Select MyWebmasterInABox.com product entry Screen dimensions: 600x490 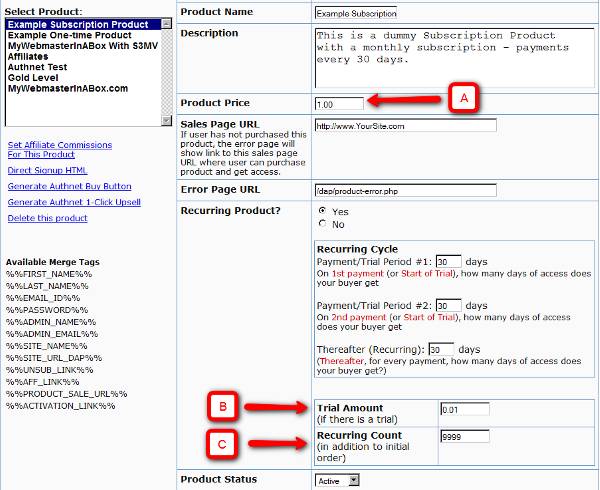point(67,89)
